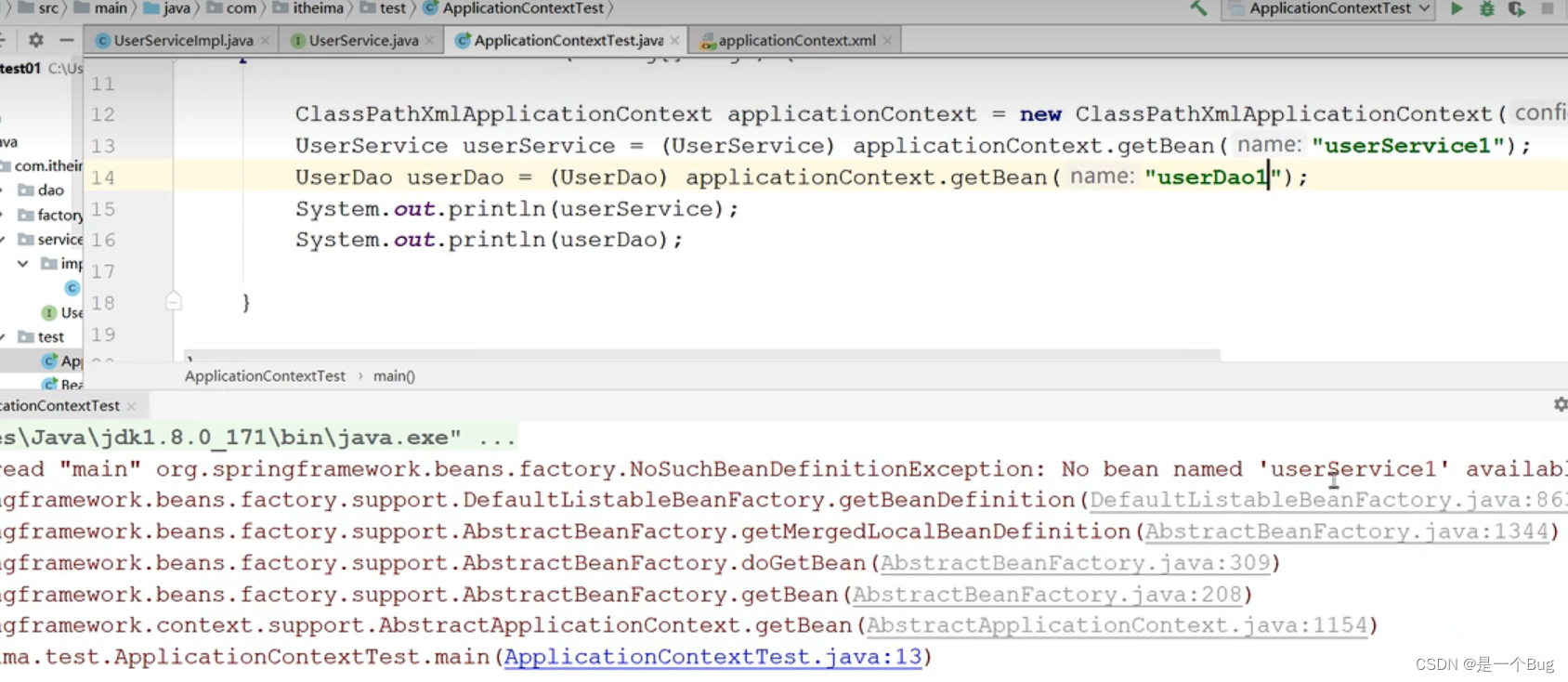Start debugging with the green bug icon

[1486, 8]
